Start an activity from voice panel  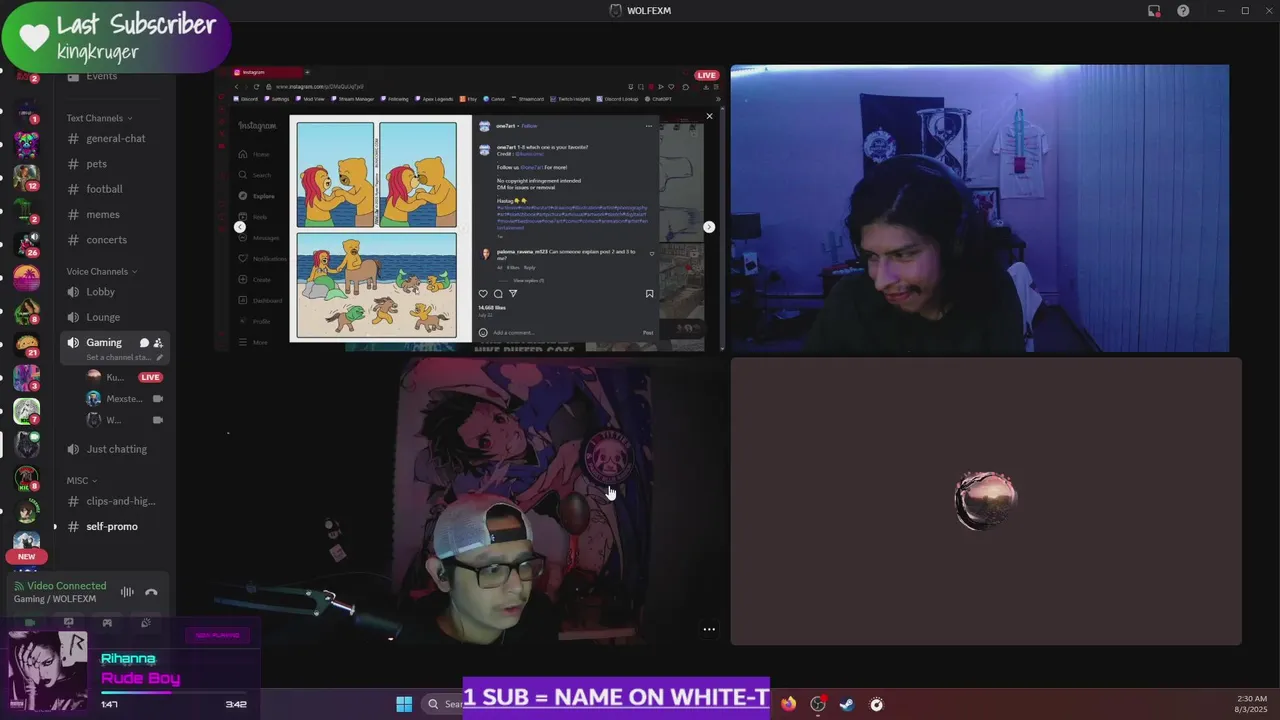pyautogui.click(x=107, y=622)
